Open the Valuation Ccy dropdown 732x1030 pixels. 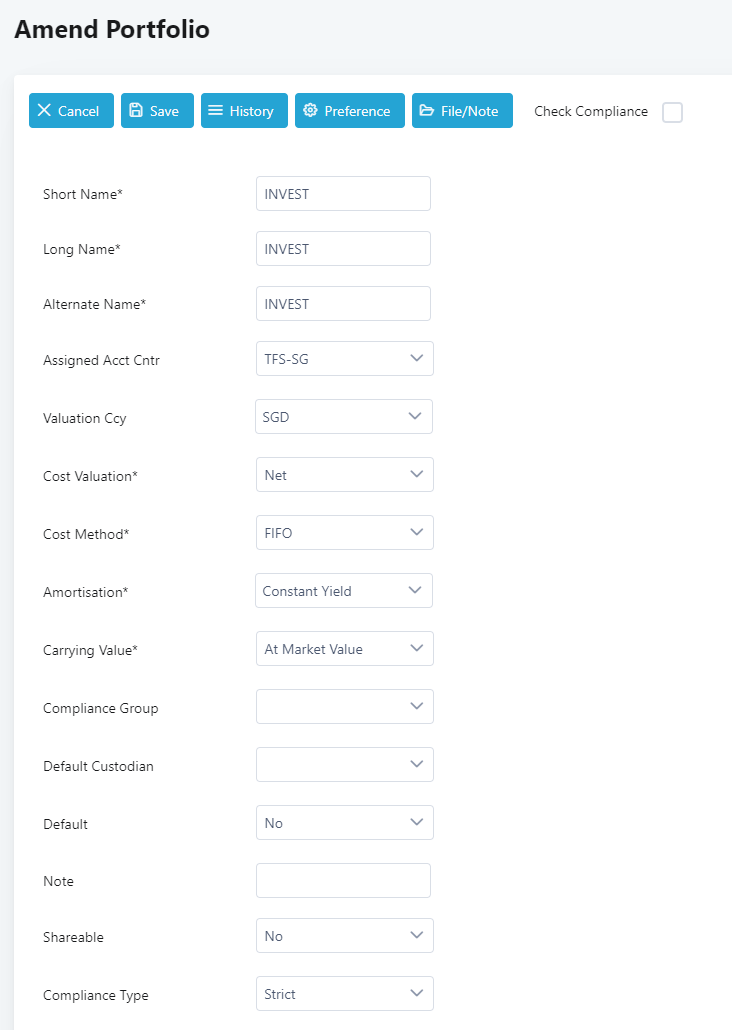[344, 417]
